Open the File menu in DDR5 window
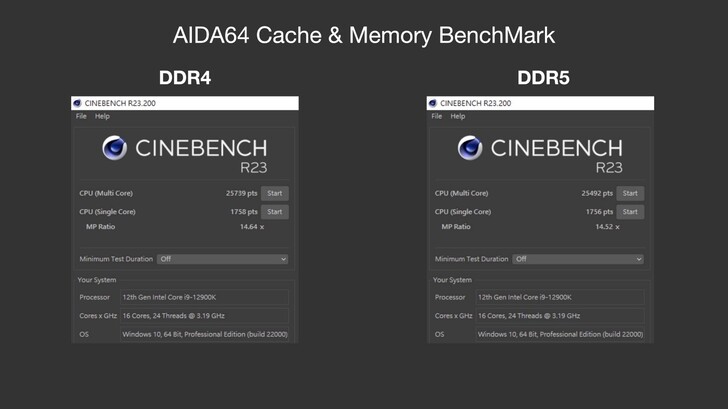The width and height of the screenshot is (728, 409). (437, 116)
